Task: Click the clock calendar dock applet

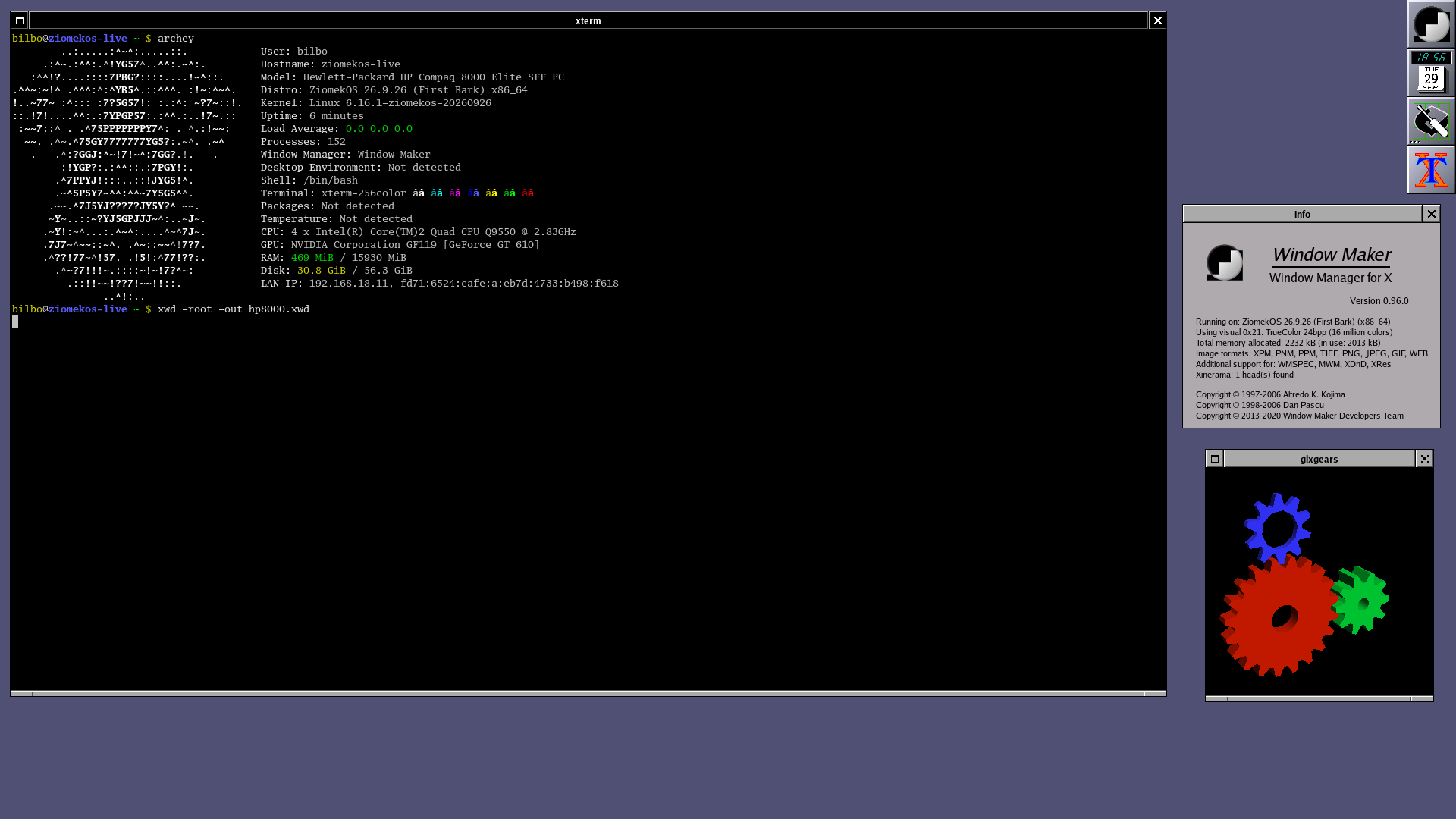Action: [1432, 73]
